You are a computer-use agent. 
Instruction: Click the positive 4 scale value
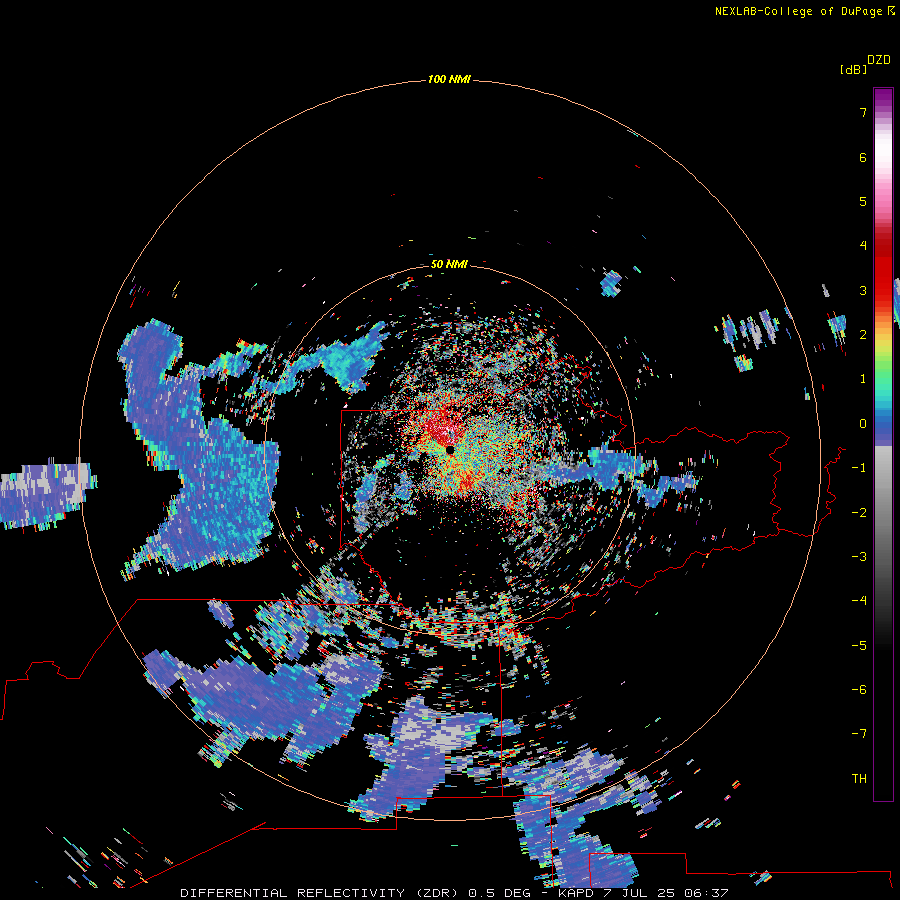pos(863,246)
